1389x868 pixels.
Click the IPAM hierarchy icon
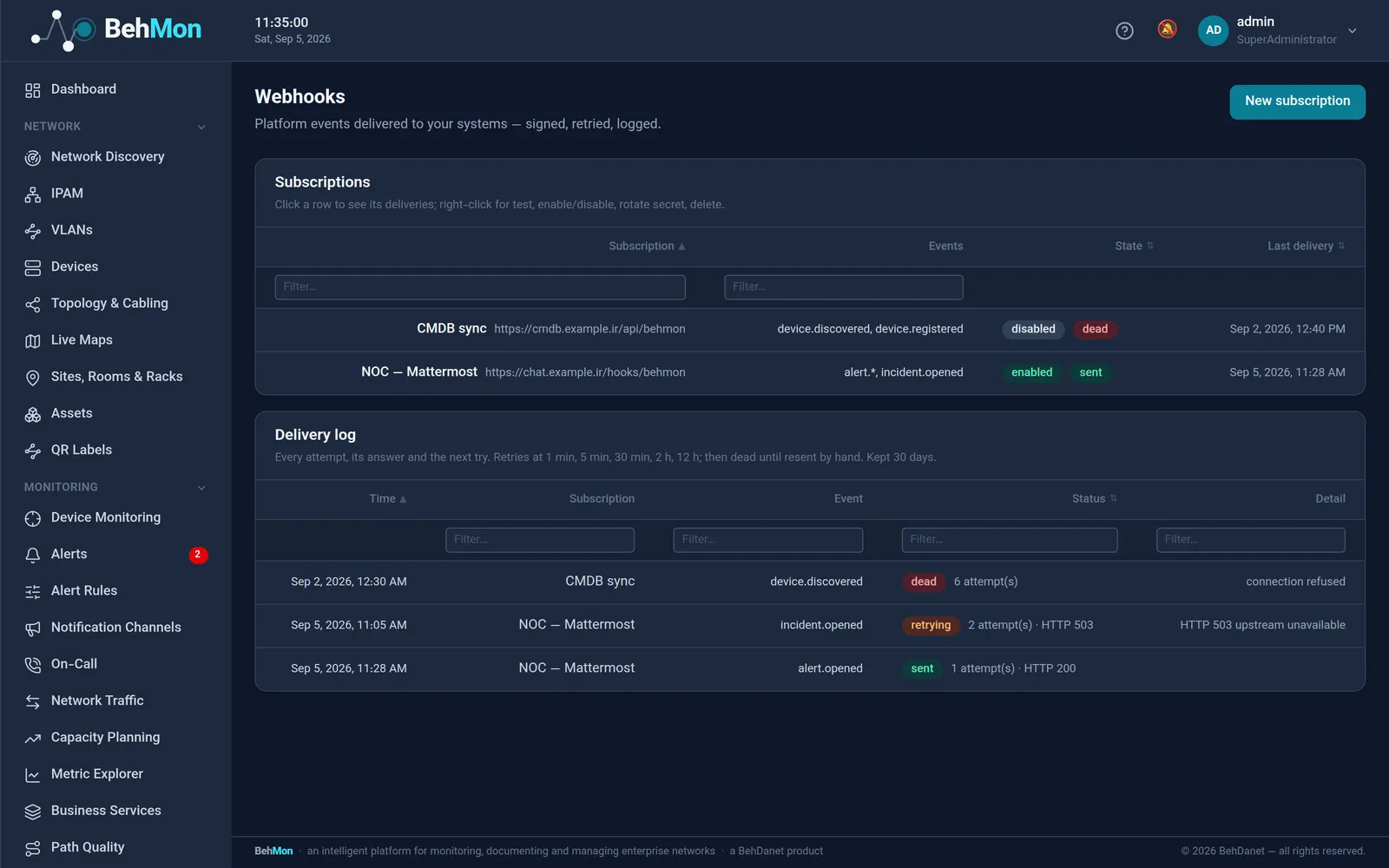pyautogui.click(x=33, y=194)
